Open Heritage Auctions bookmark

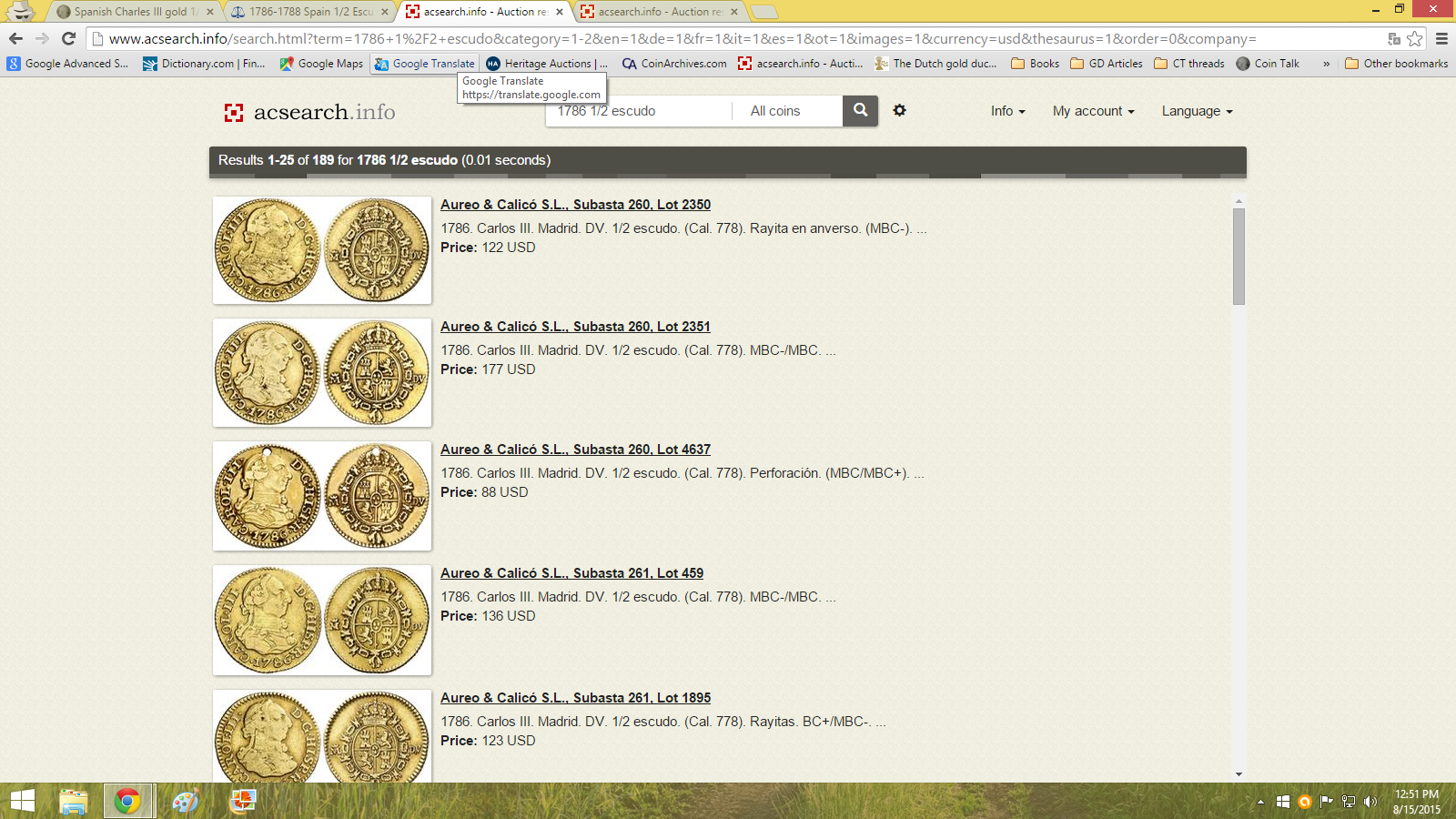[546, 64]
